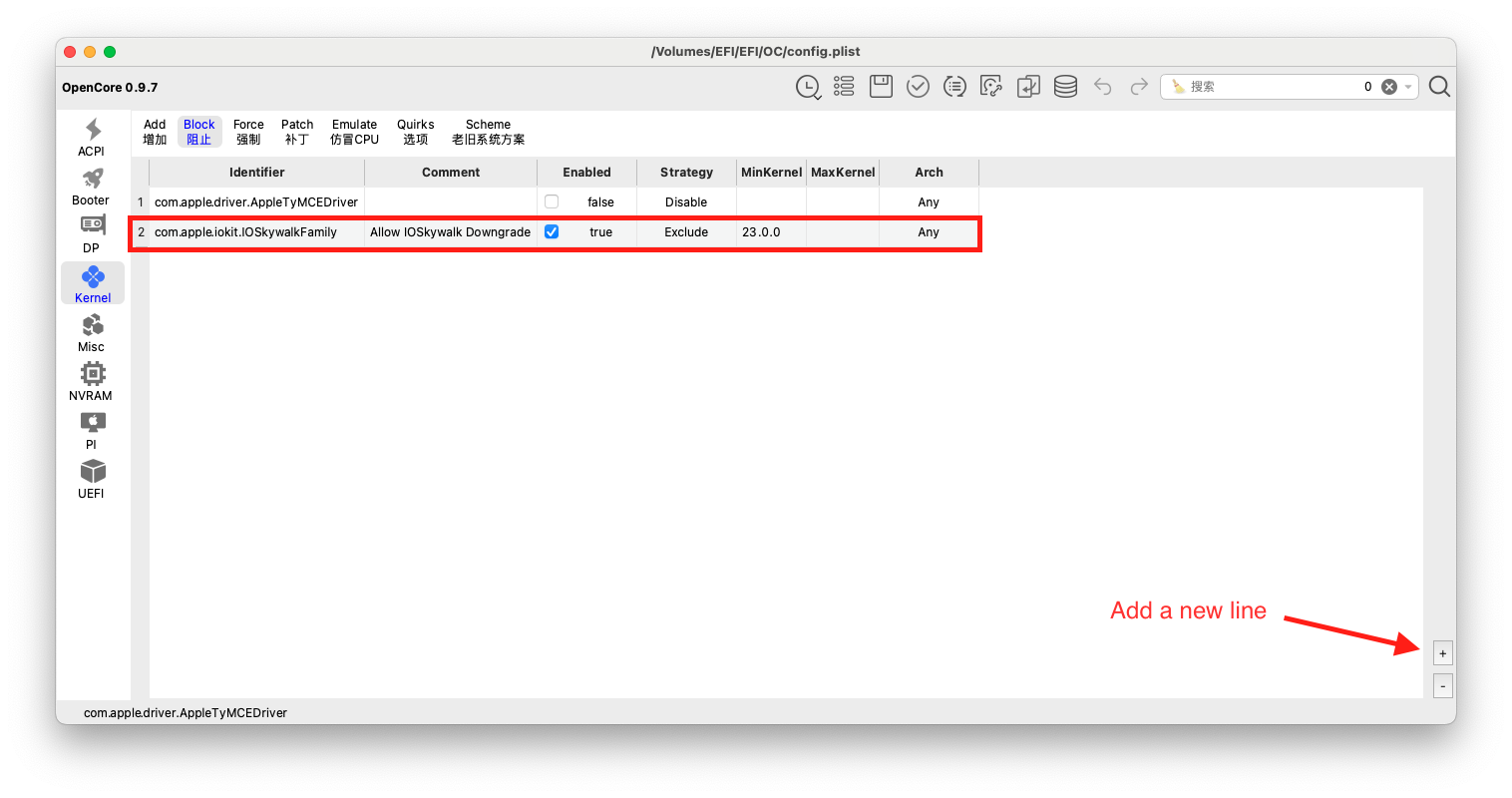
Task: Select the Any arch cell for IOSkywalkFamily
Action: pyautogui.click(x=929, y=231)
